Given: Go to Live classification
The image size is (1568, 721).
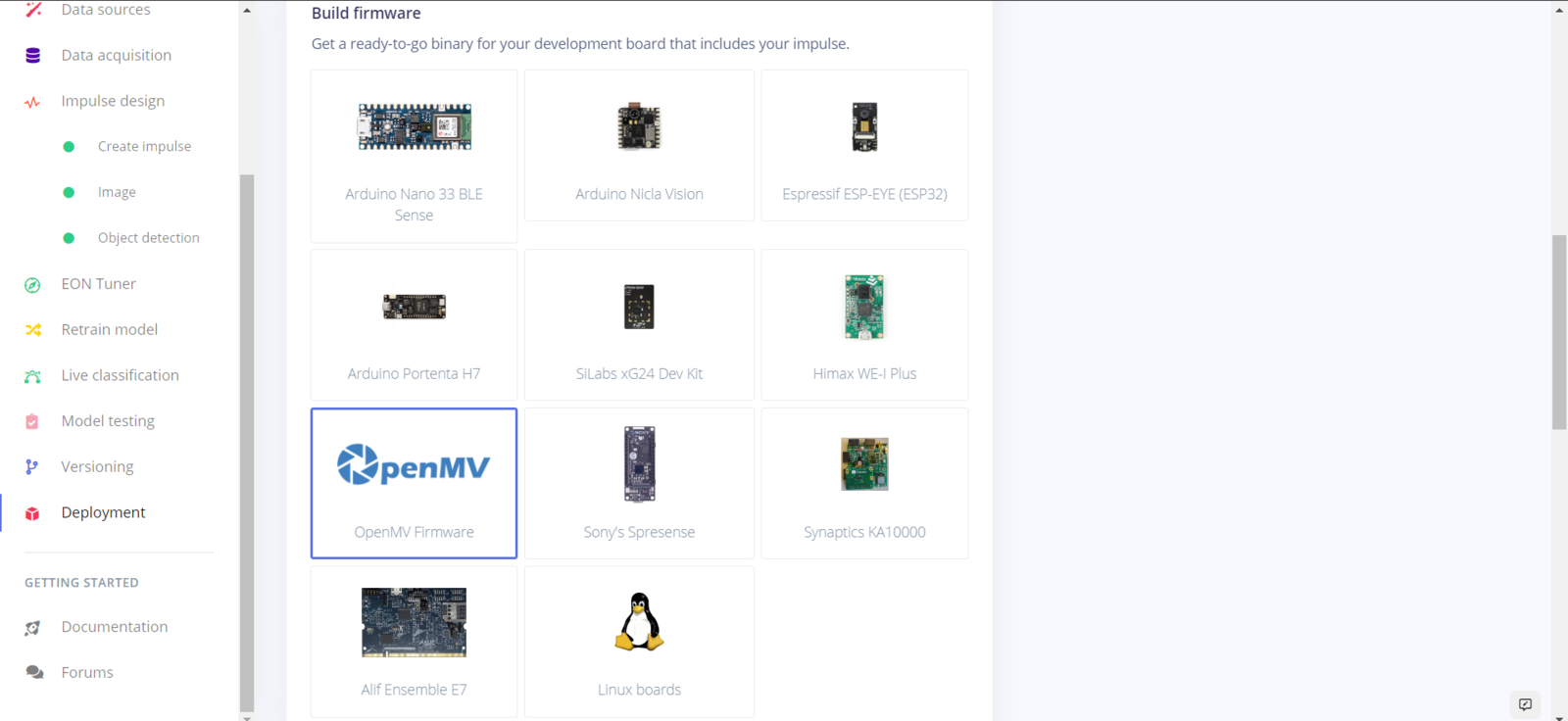Looking at the screenshot, I should click(x=121, y=375).
